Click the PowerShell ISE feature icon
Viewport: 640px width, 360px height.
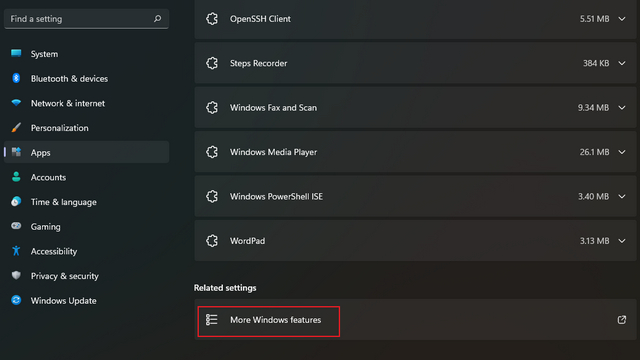coord(212,197)
